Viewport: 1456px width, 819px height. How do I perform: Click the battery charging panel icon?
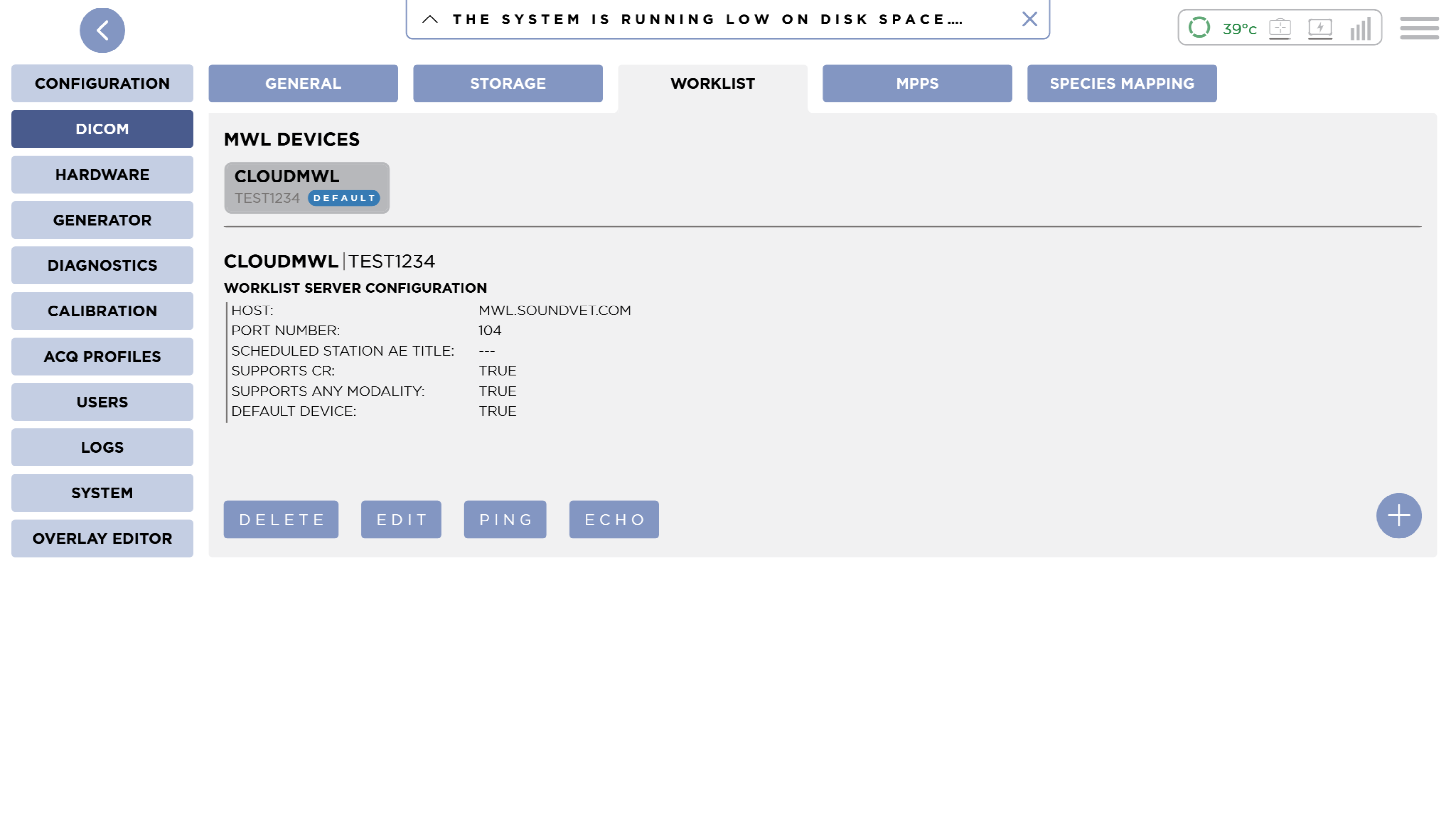pos(1320,28)
